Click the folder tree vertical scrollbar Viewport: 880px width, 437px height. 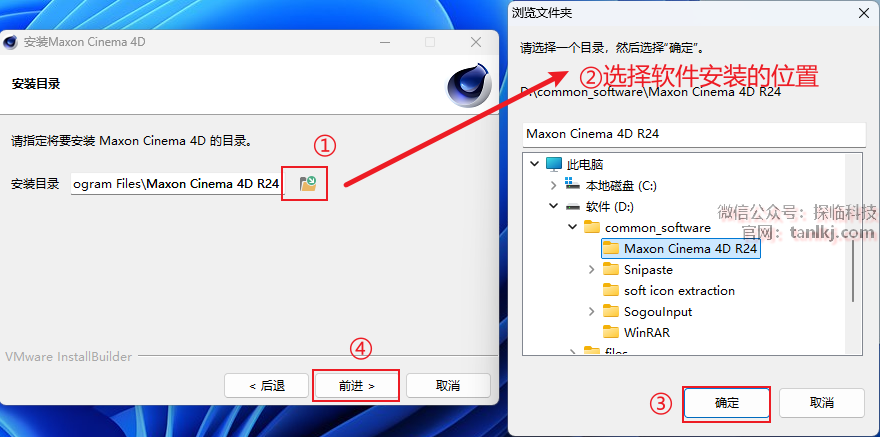(x=853, y=272)
